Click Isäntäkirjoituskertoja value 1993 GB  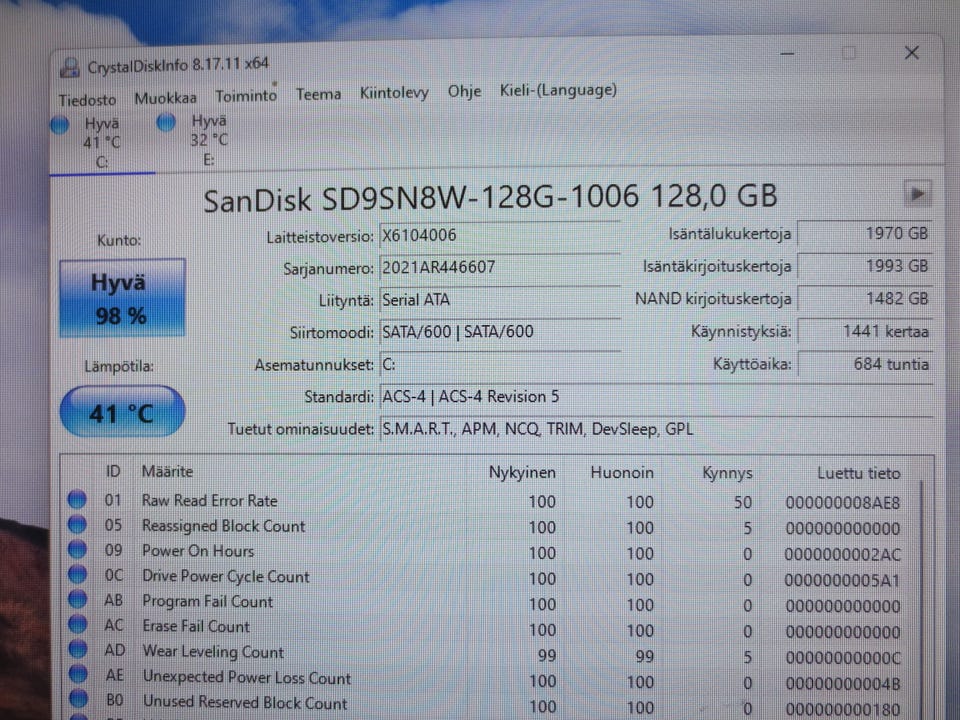tap(864, 266)
